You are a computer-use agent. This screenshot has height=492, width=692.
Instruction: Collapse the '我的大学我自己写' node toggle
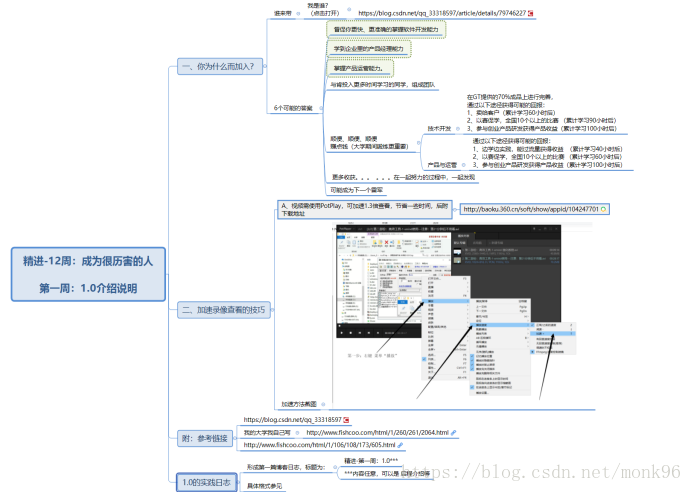[297, 433]
